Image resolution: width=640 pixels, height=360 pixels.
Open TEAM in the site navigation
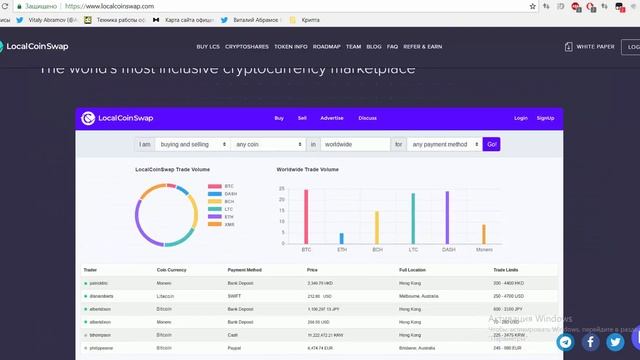353,47
